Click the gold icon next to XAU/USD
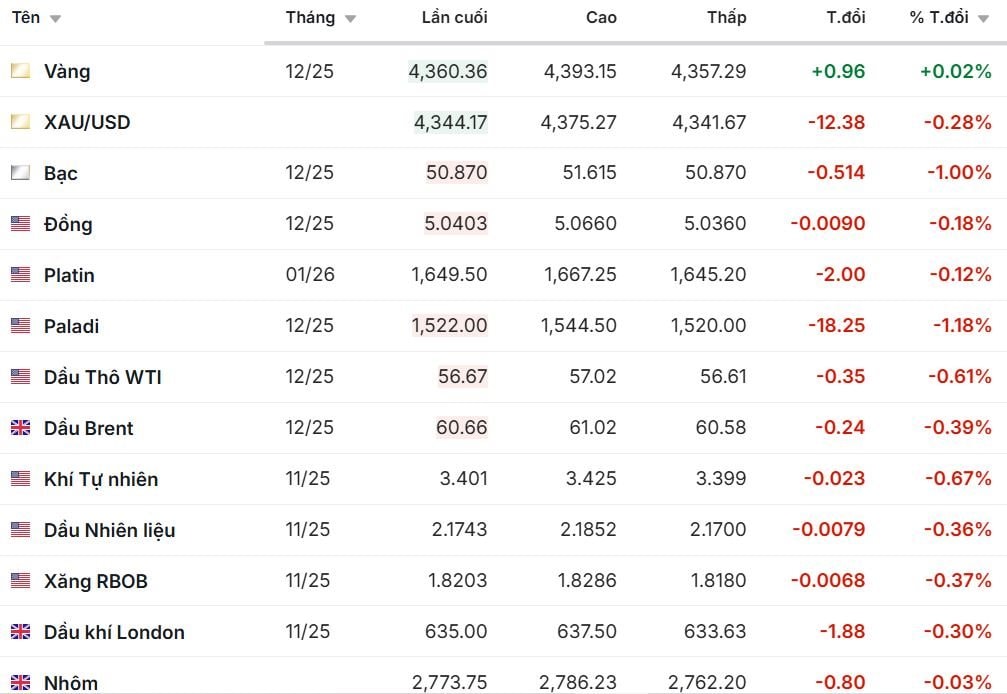Image resolution: width=1007 pixels, height=694 pixels. point(20,122)
